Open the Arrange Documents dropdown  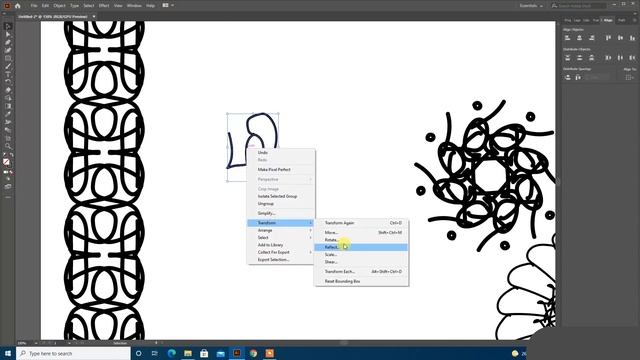[x=168, y=6]
